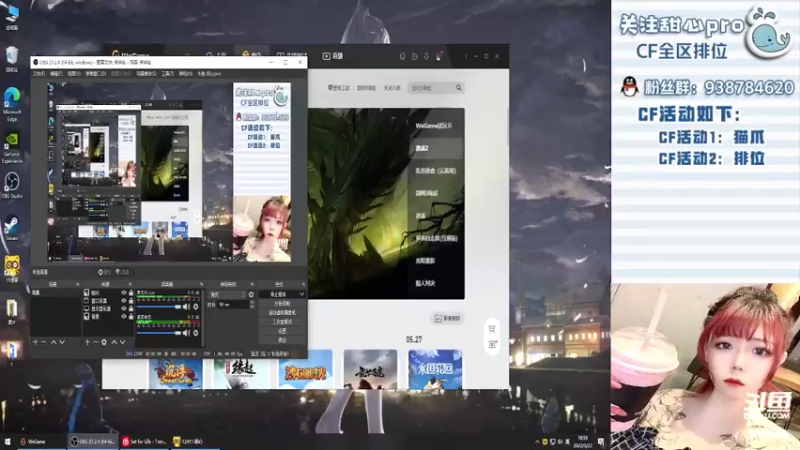Open WeGame window more-options menu icon
This screenshot has width=800, height=450.
[466, 56]
